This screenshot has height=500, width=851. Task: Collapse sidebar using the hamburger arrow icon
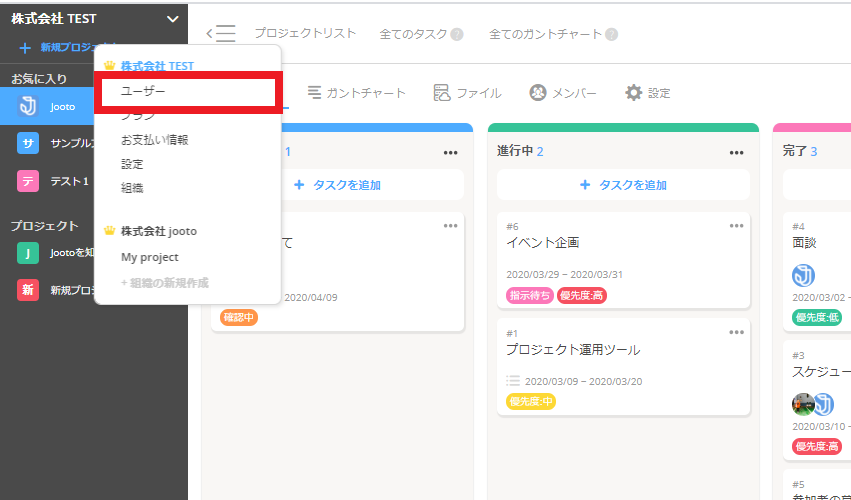(221, 34)
